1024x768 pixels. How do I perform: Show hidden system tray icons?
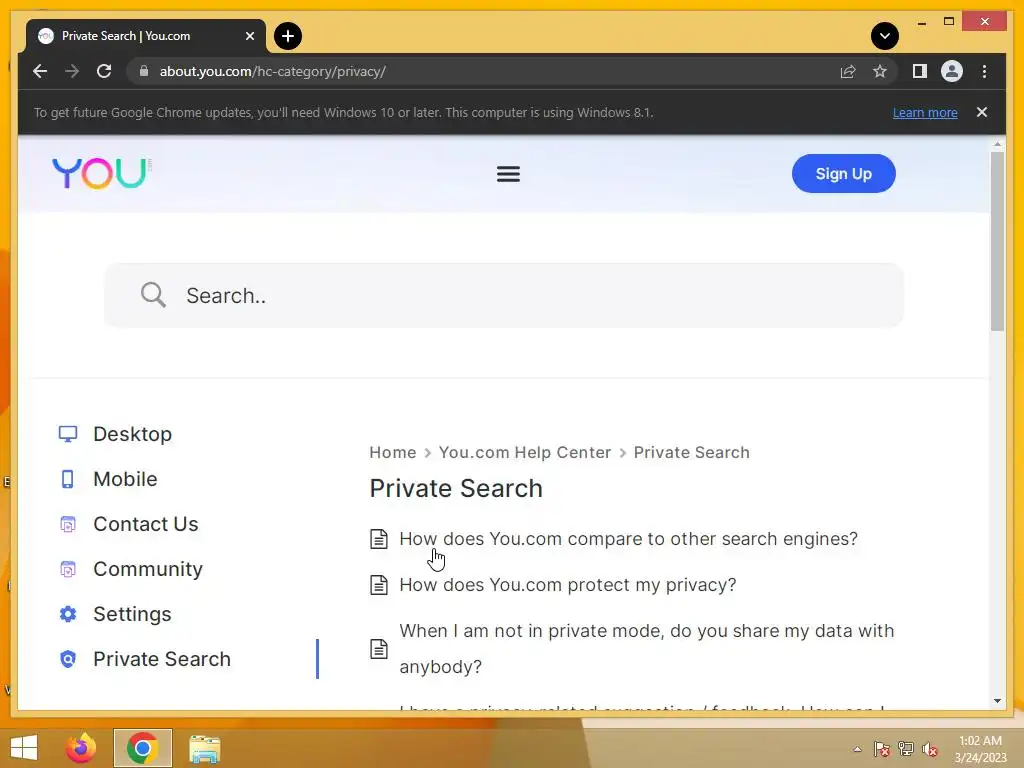click(857, 749)
